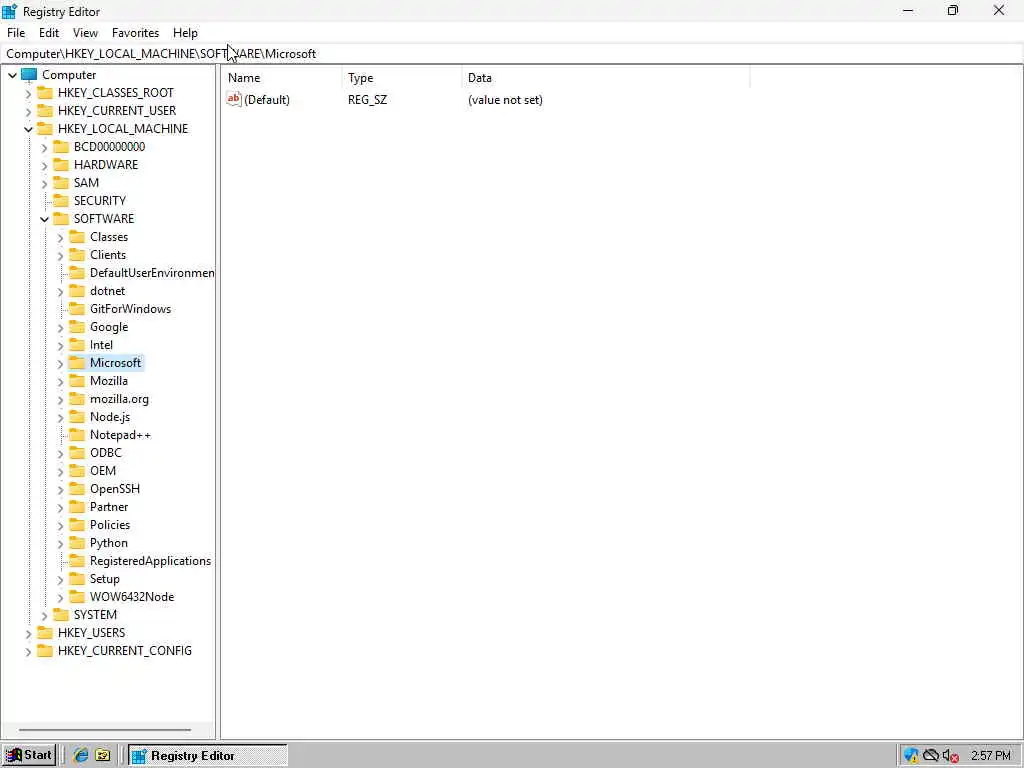
Task: Click the ODBC folder icon
Action: click(77, 453)
